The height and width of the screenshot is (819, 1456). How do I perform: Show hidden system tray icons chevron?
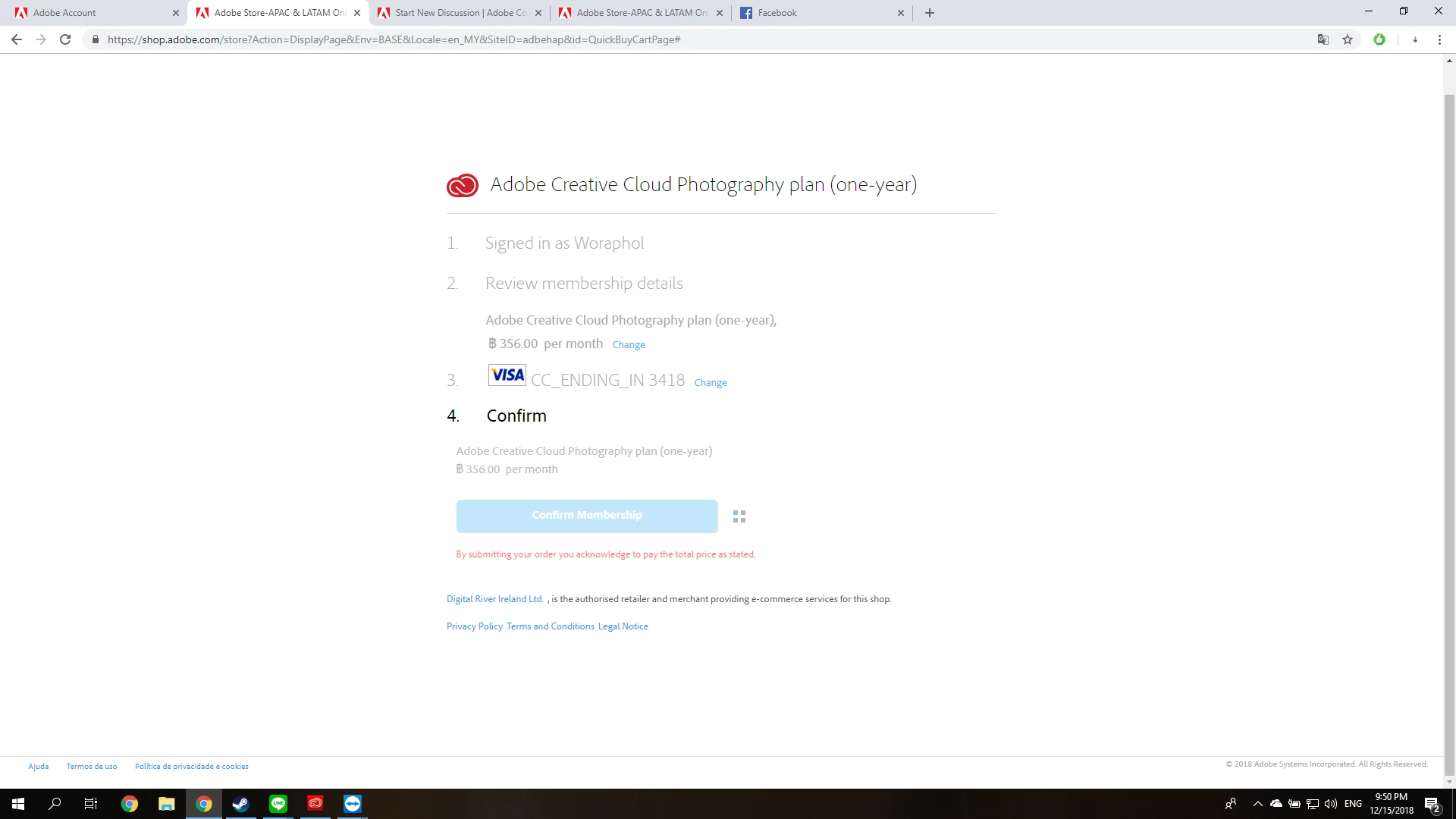click(x=1257, y=804)
